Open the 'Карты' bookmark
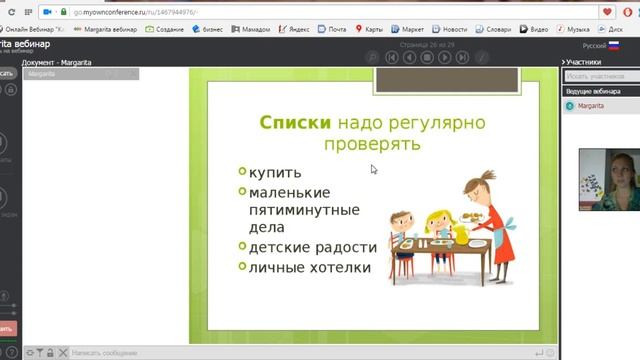This screenshot has width=640, height=360. point(369,29)
